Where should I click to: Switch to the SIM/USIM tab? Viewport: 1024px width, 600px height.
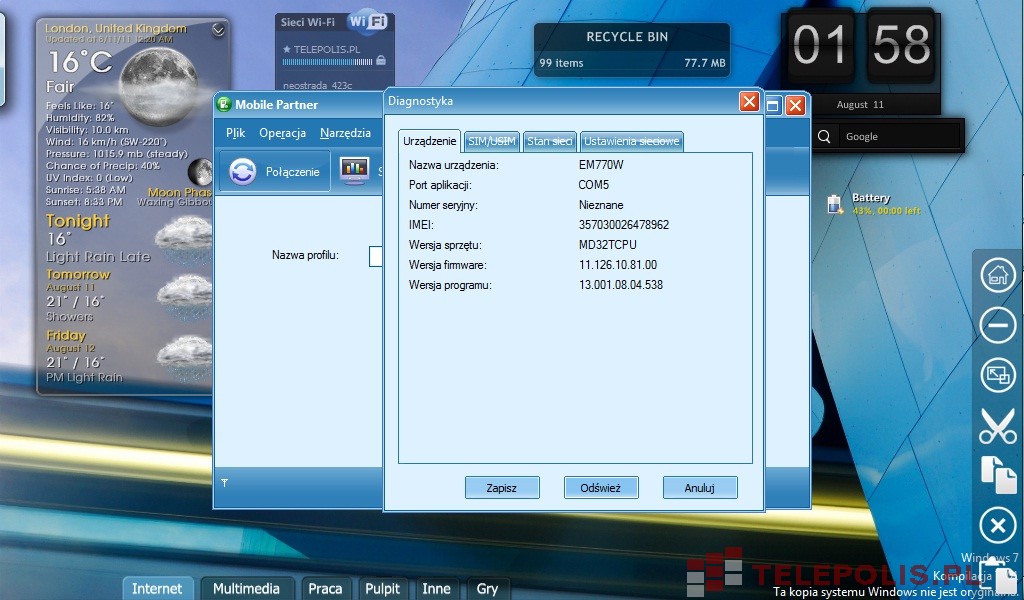click(492, 141)
